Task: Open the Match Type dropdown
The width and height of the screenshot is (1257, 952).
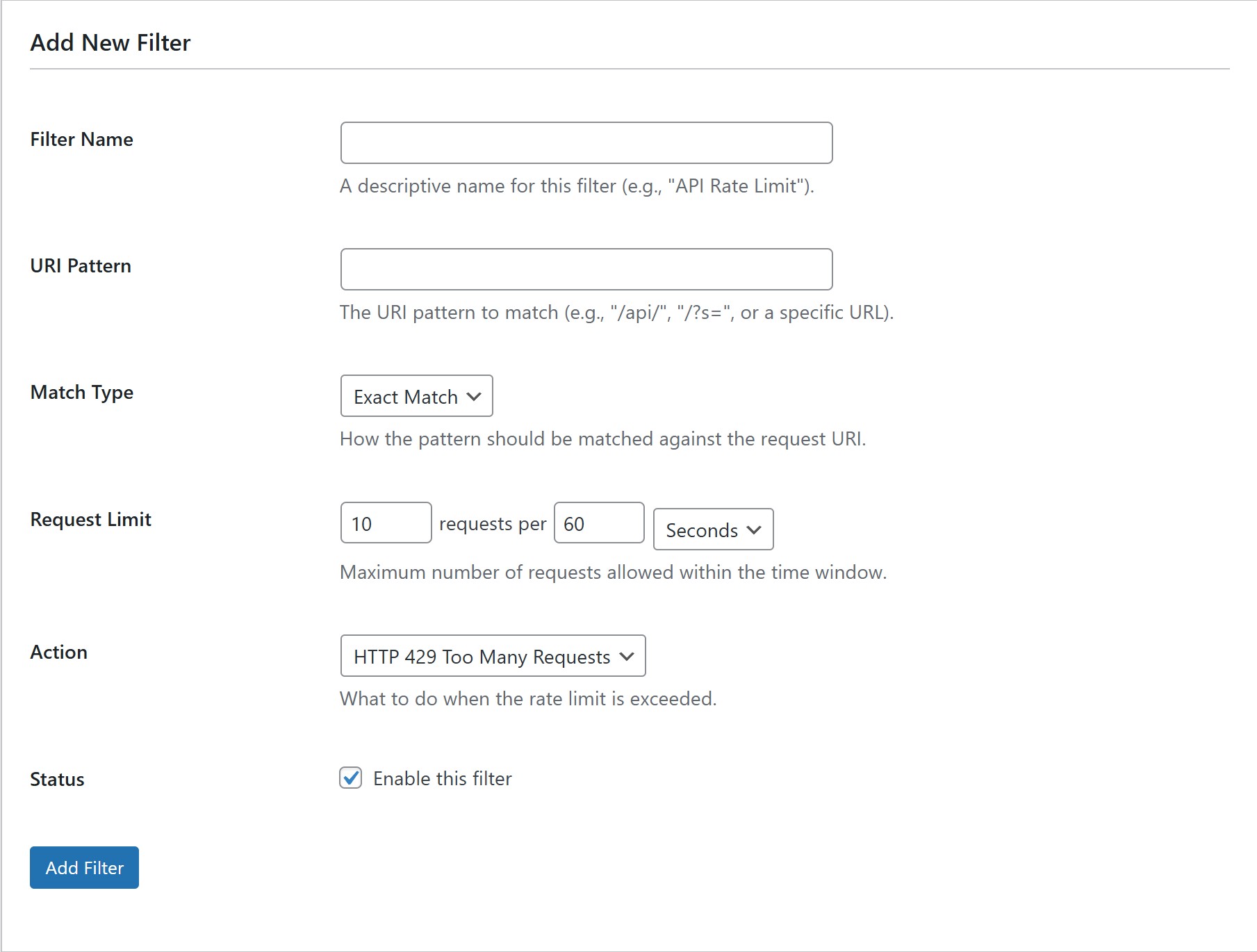Action: pos(416,396)
